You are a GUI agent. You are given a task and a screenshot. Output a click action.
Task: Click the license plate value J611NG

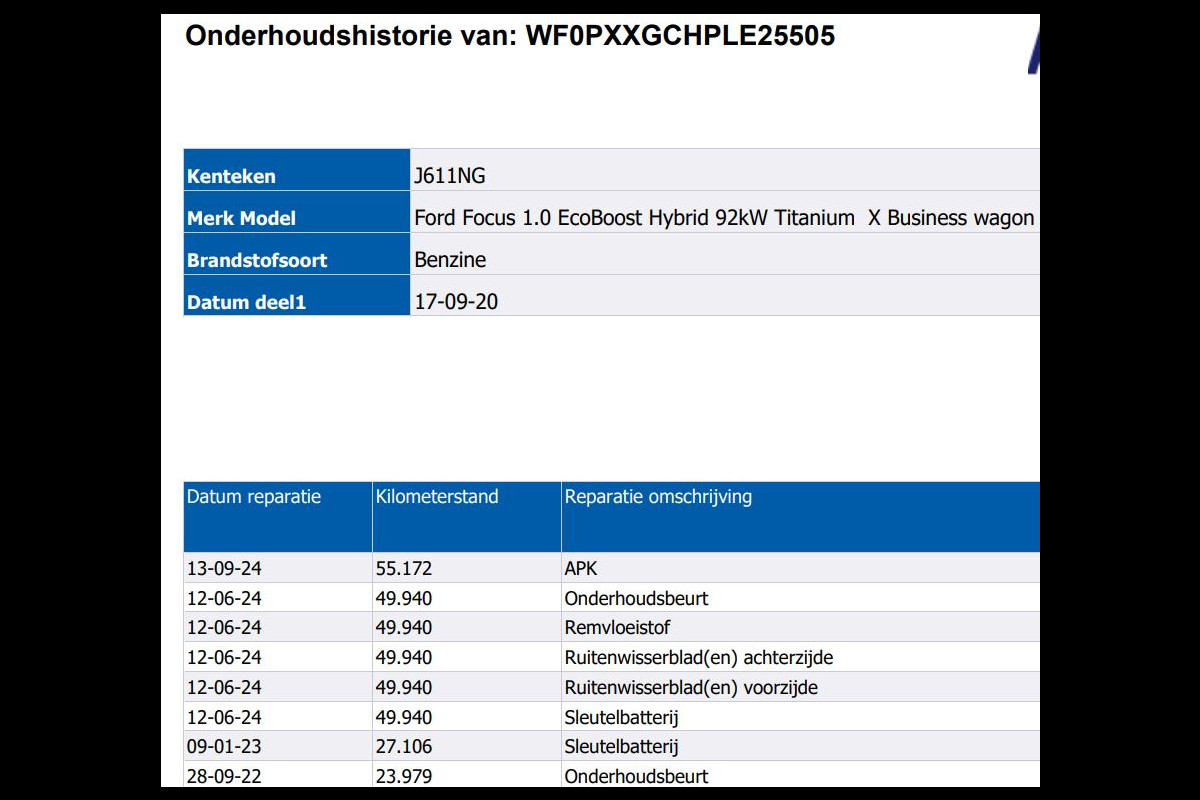coord(450,176)
